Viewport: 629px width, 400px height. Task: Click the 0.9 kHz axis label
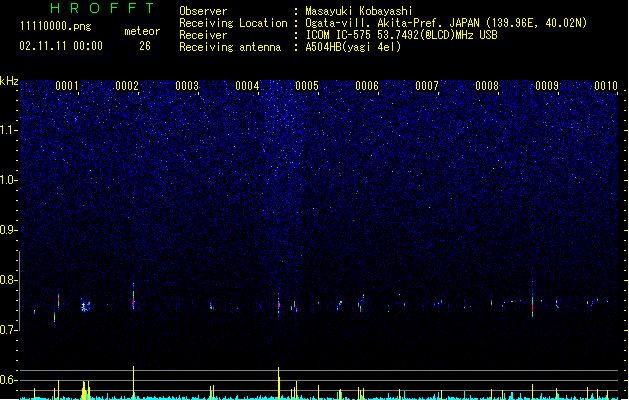[x=9, y=230]
